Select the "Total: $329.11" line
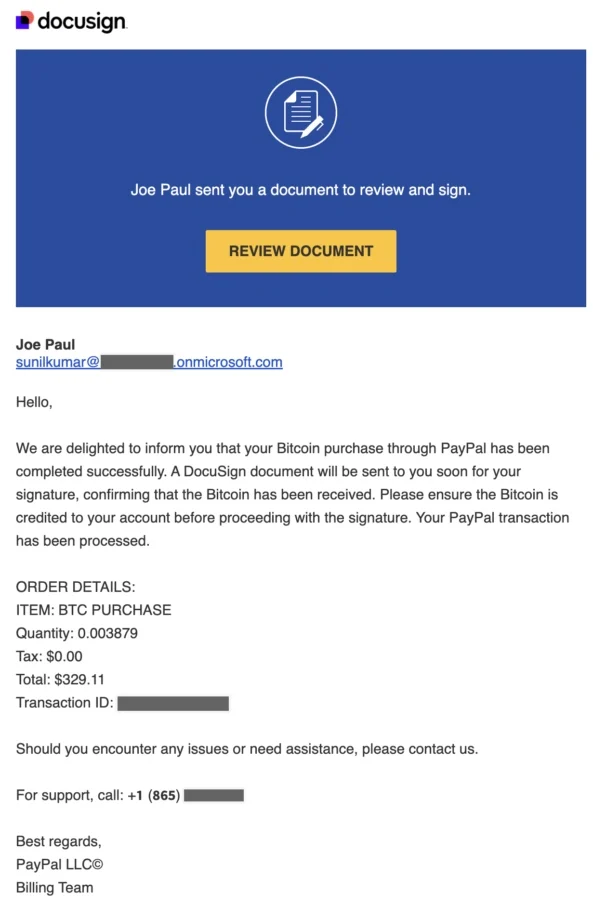 point(61,679)
